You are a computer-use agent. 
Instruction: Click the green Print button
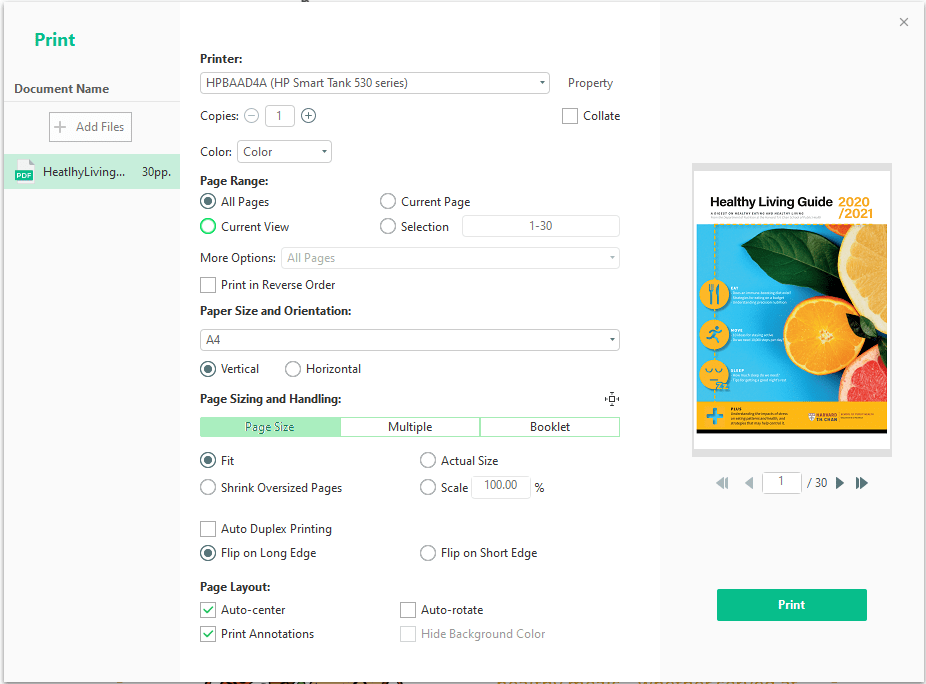[x=791, y=605]
